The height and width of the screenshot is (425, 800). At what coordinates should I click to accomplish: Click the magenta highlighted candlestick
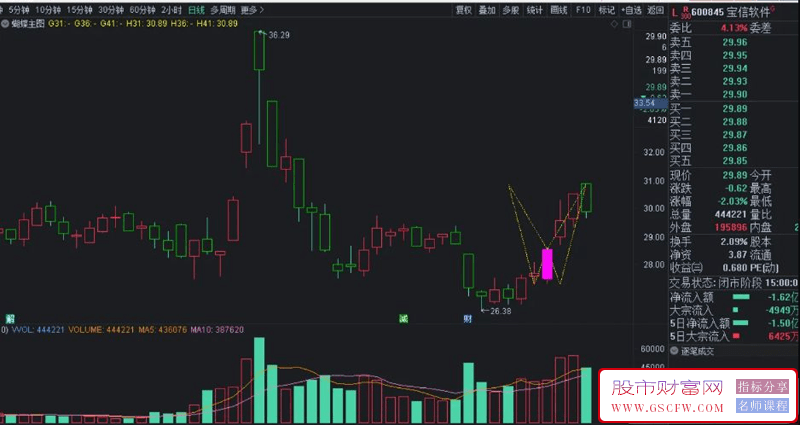pos(547,264)
